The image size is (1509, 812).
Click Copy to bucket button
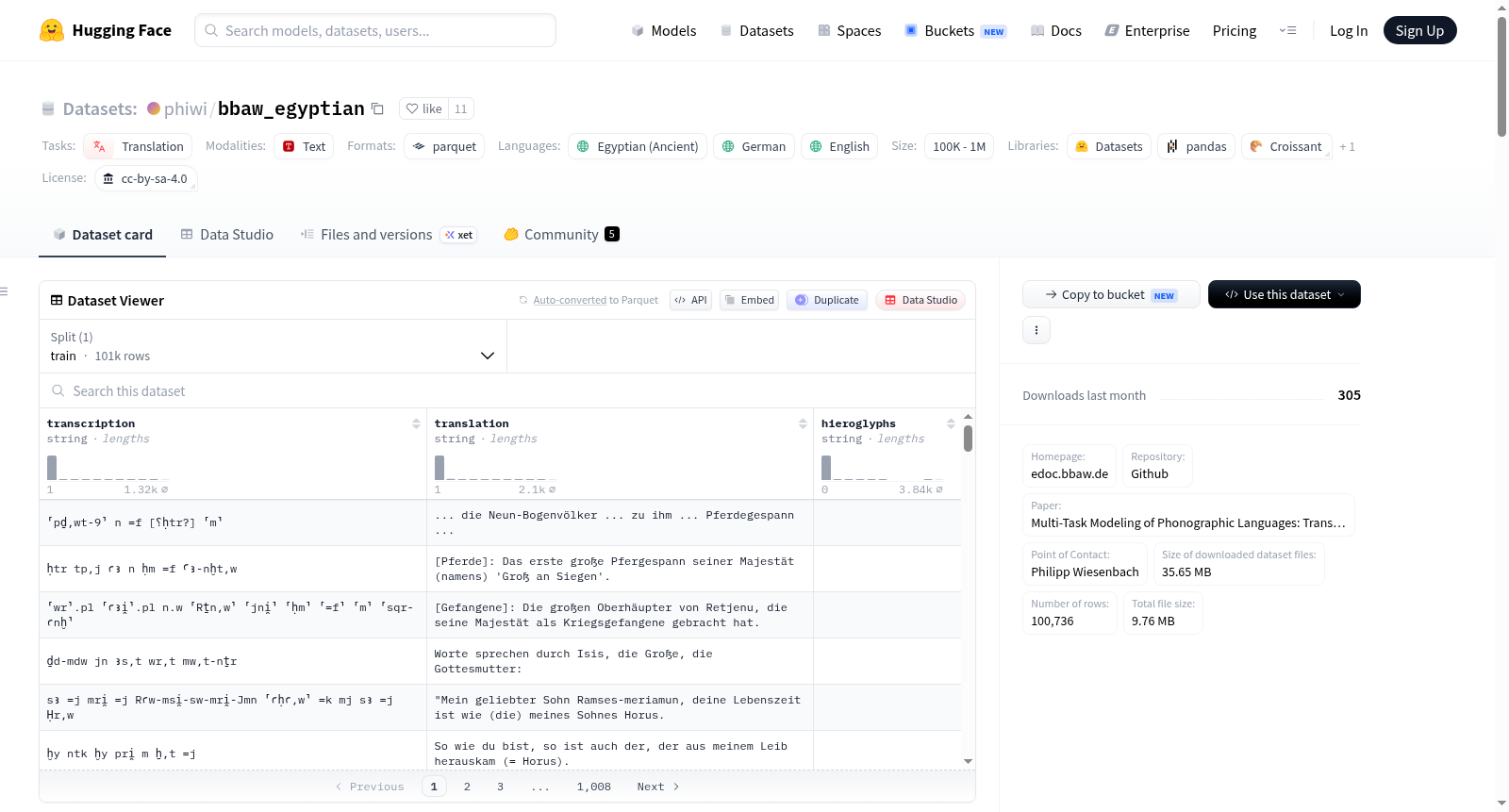click(1111, 294)
